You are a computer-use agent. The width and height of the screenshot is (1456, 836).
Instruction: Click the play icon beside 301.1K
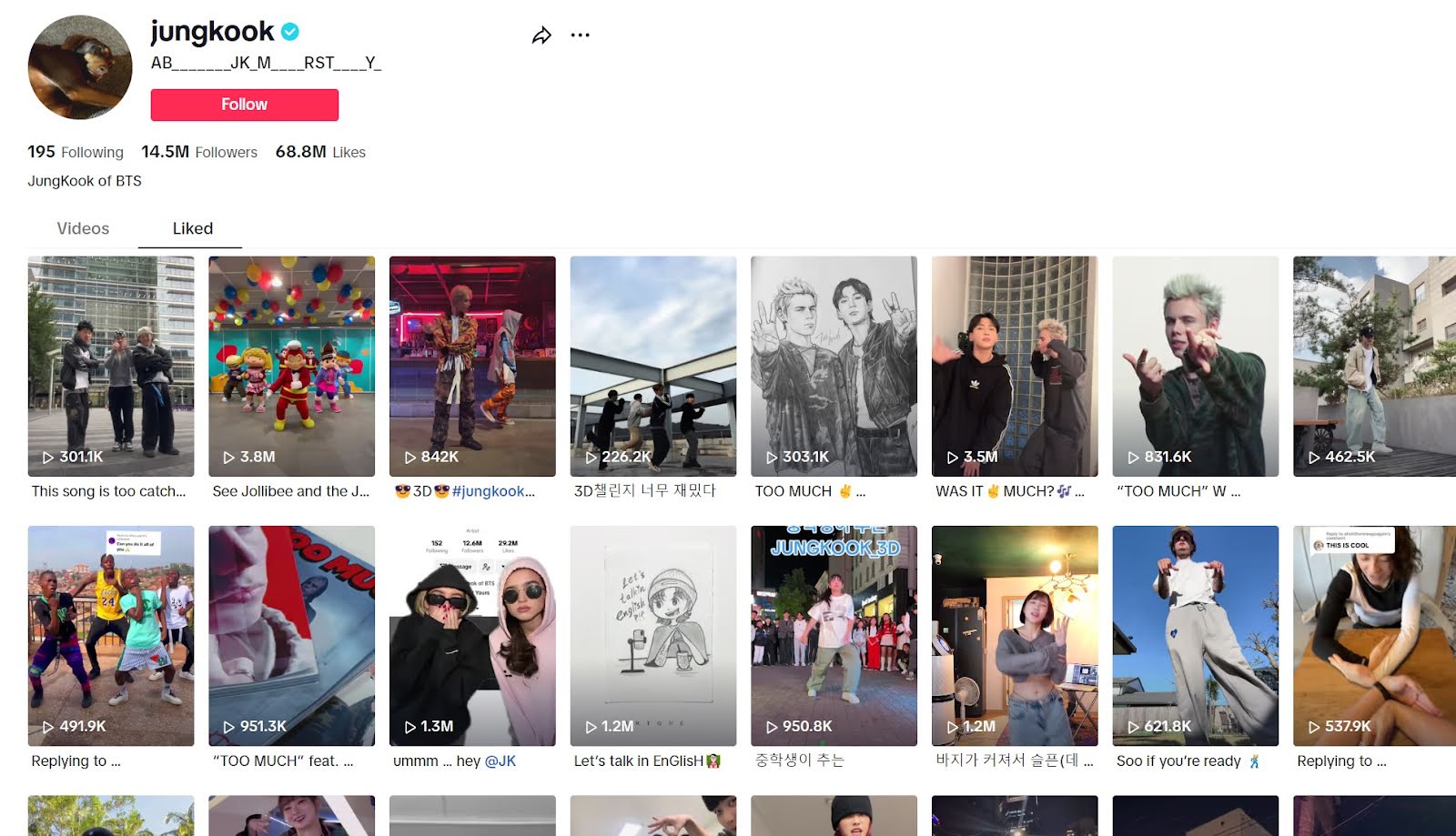coord(47,458)
